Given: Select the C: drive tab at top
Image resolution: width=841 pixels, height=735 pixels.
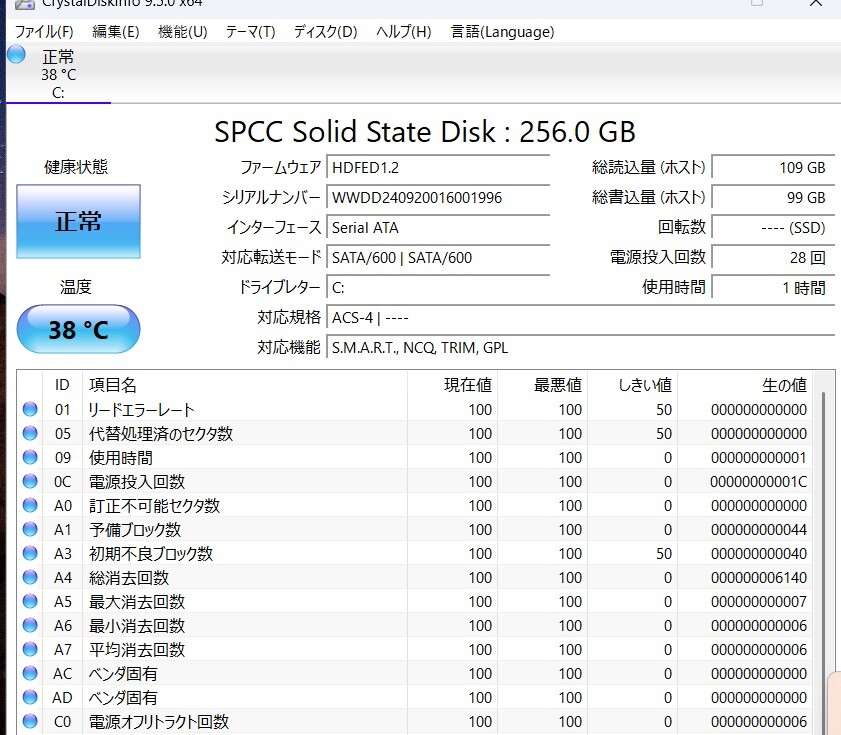Looking at the screenshot, I should (x=58, y=74).
